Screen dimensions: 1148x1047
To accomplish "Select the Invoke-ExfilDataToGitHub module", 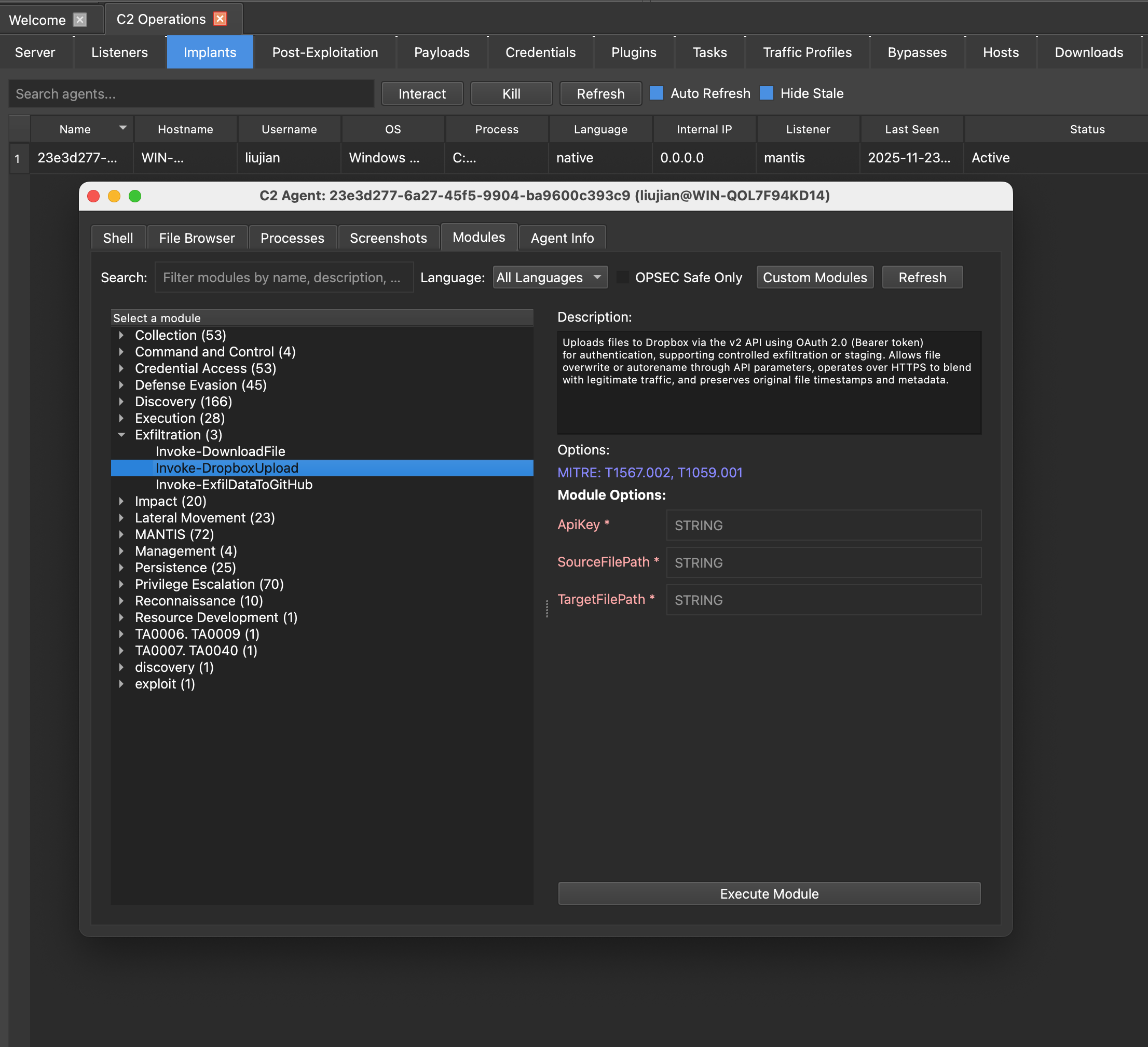I will point(234,485).
